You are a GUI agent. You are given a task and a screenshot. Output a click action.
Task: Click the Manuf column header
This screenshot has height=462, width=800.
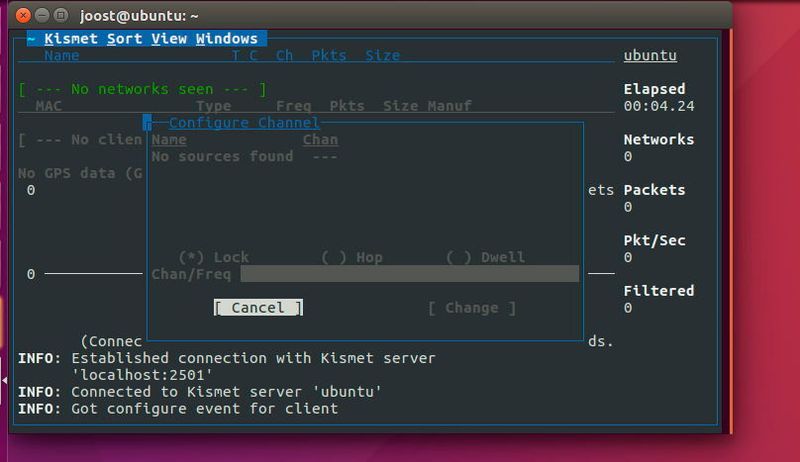click(449, 106)
